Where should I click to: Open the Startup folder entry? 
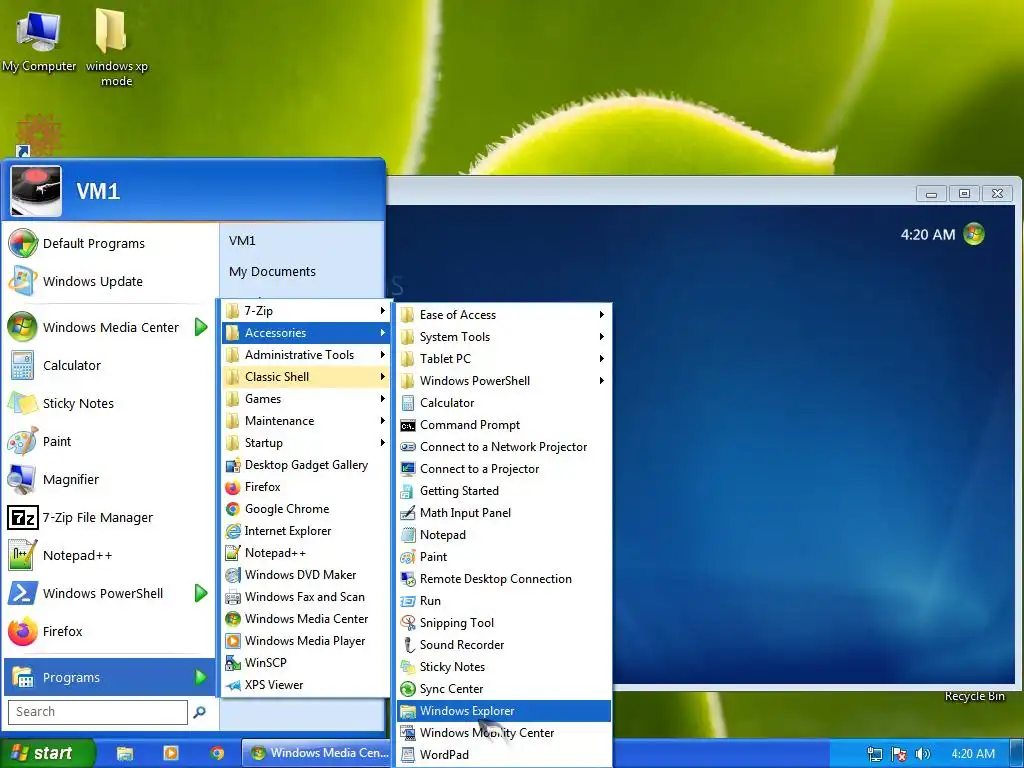(306, 443)
